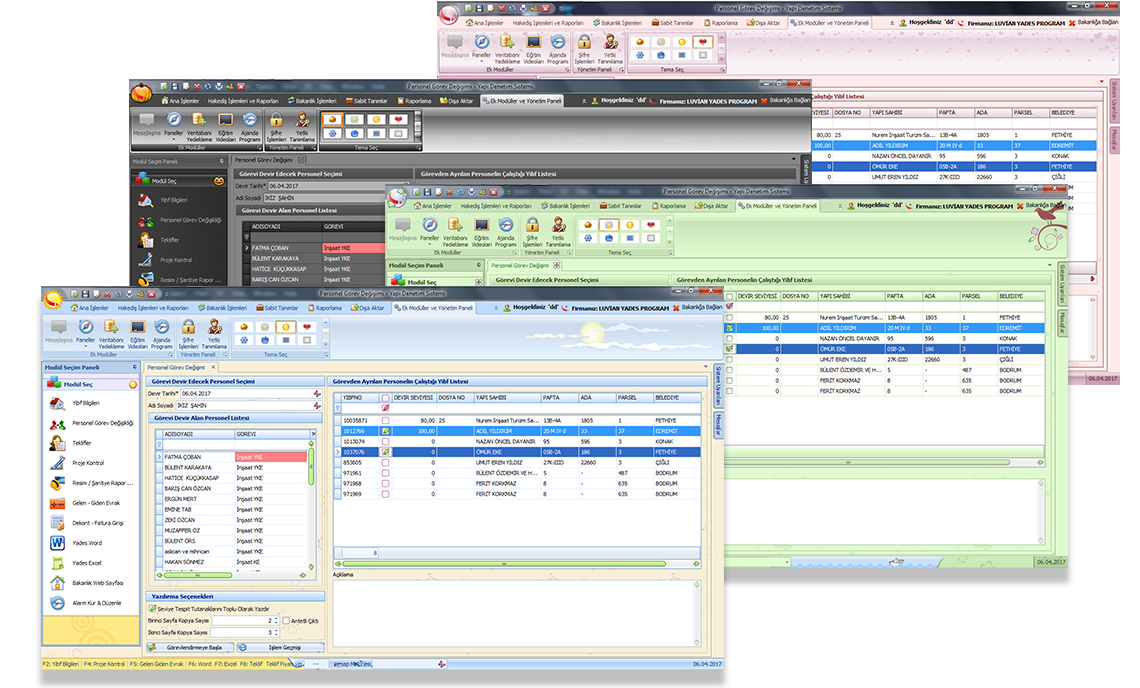
Task: Click the Görevlendirmeye Başla button
Action: [192, 647]
